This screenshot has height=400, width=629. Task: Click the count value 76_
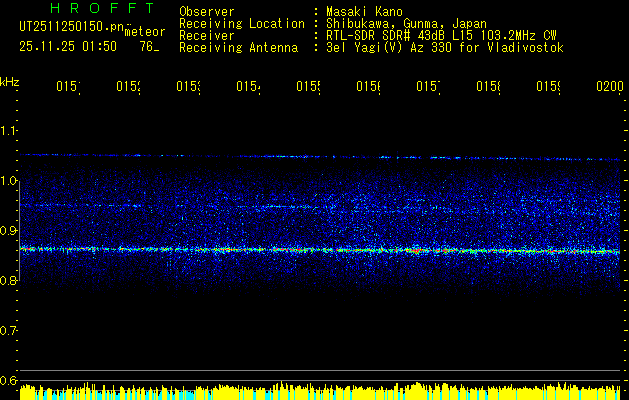click(x=150, y=47)
